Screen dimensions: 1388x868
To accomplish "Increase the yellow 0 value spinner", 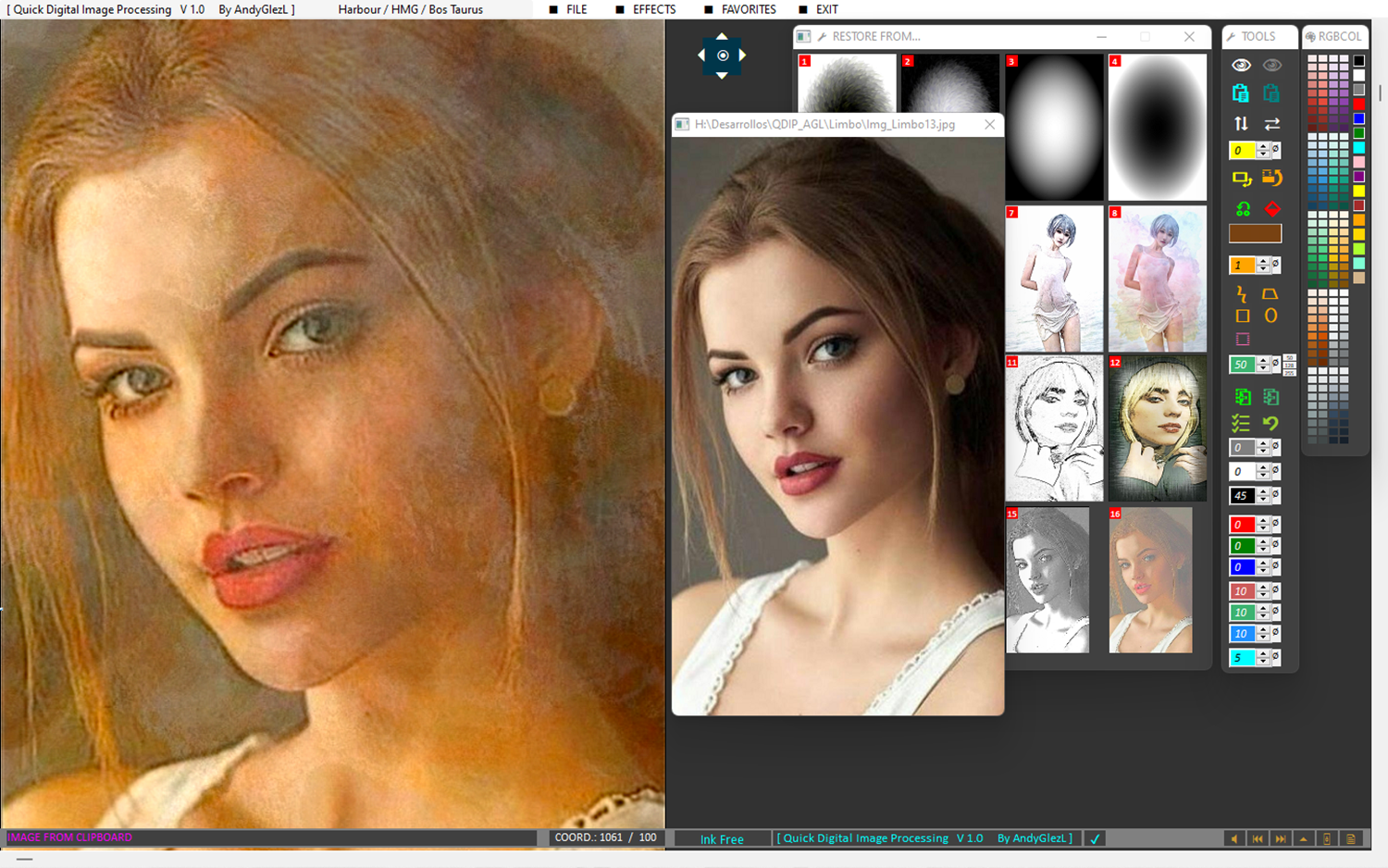I will [1263, 146].
